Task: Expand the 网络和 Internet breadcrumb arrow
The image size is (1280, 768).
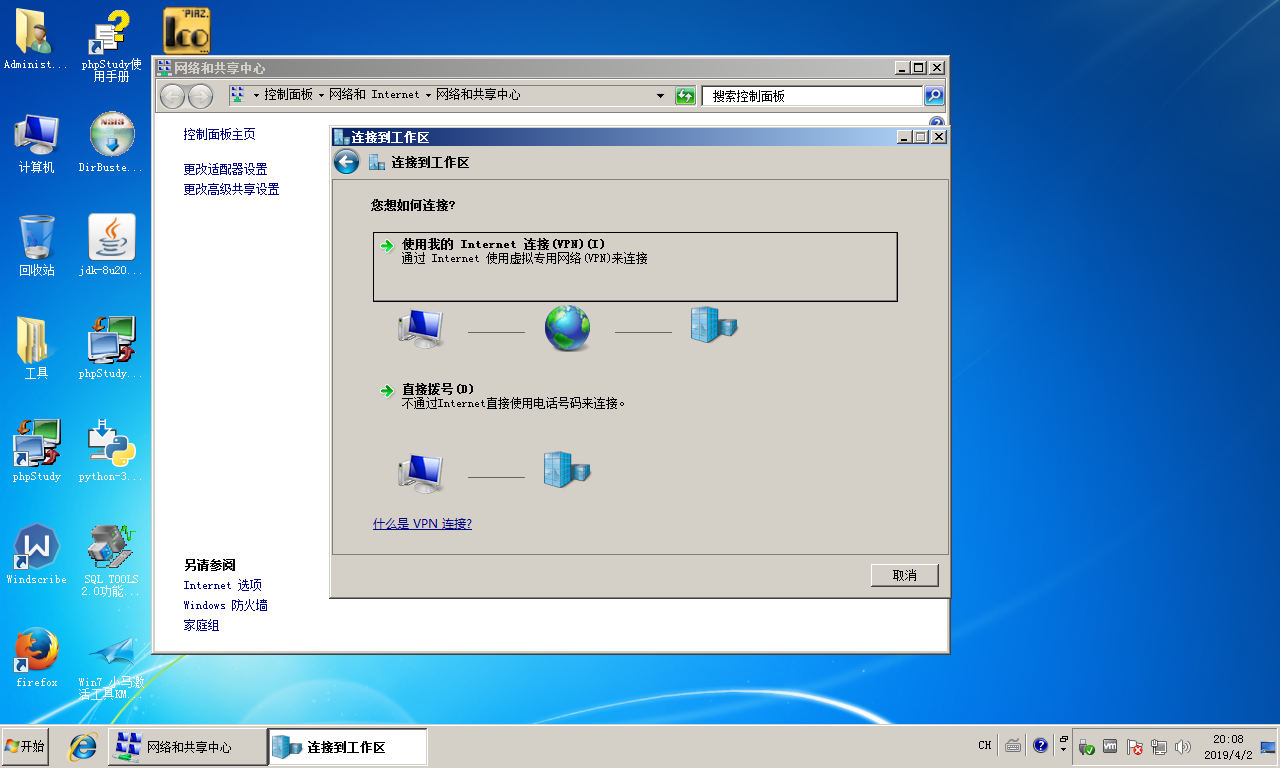Action: tap(428, 95)
